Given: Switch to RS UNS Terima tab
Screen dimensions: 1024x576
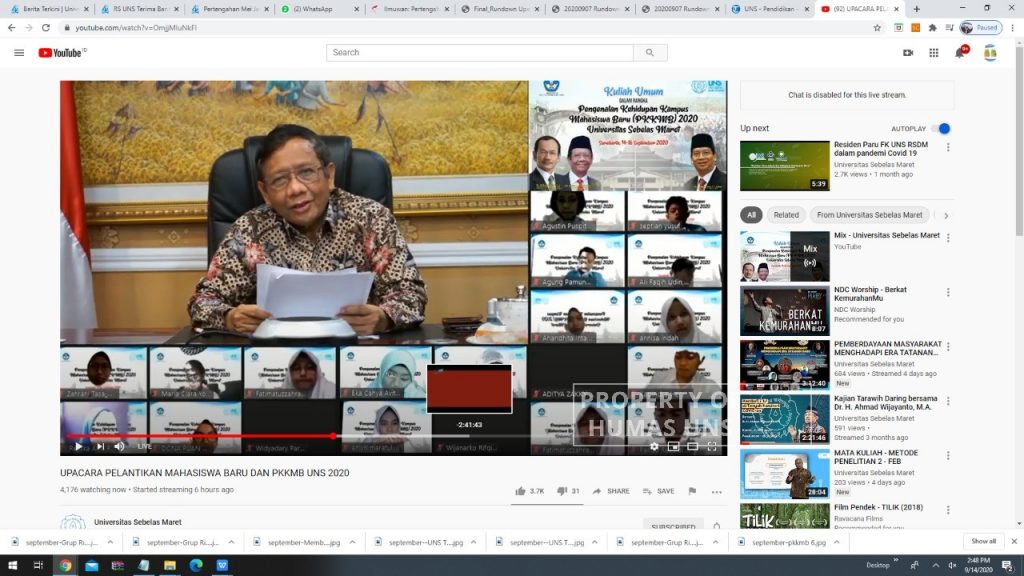Looking at the screenshot, I should pos(139,9).
